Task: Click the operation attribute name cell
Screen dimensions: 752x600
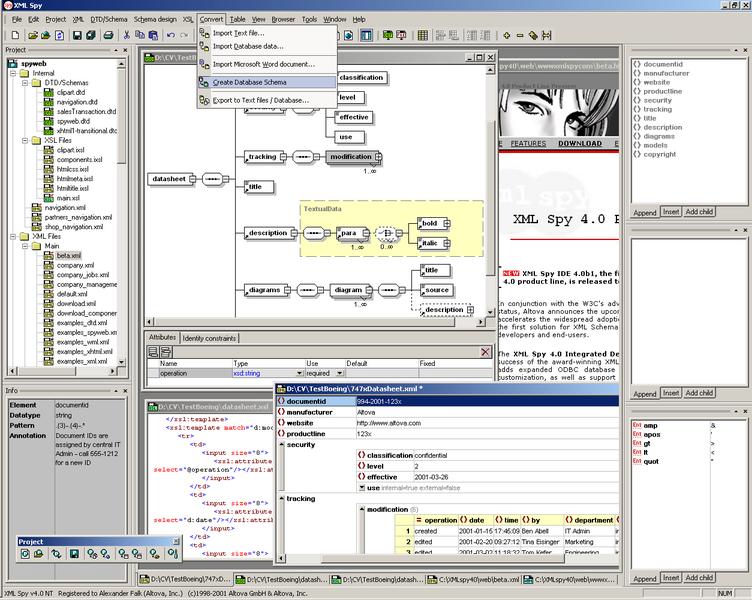Action: pos(195,373)
